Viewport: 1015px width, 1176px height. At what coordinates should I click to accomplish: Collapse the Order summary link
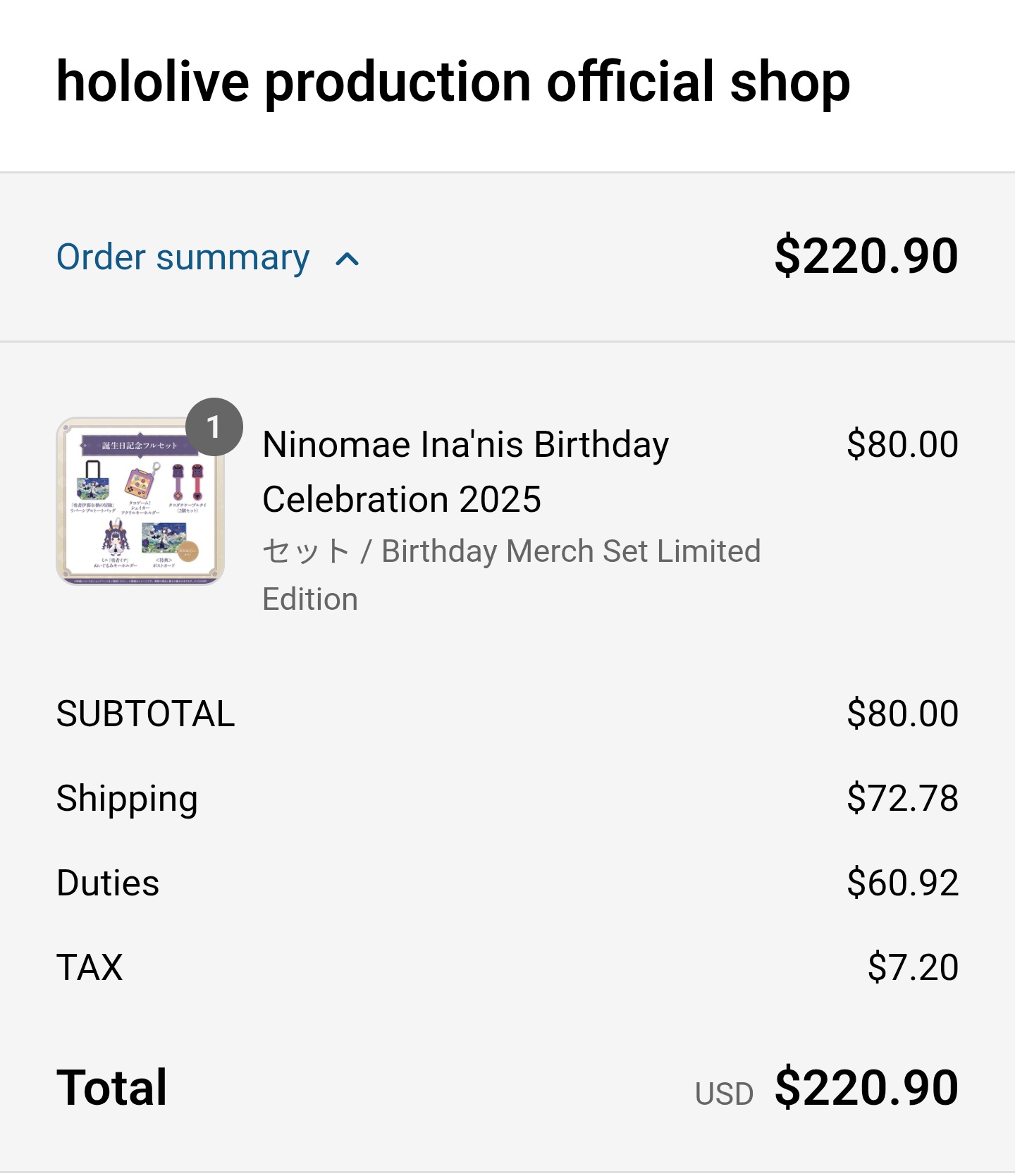tap(183, 257)
